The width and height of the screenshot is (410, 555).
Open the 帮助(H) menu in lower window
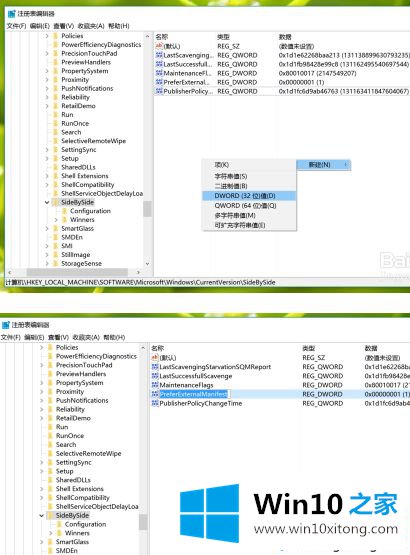tap(114, 337)
